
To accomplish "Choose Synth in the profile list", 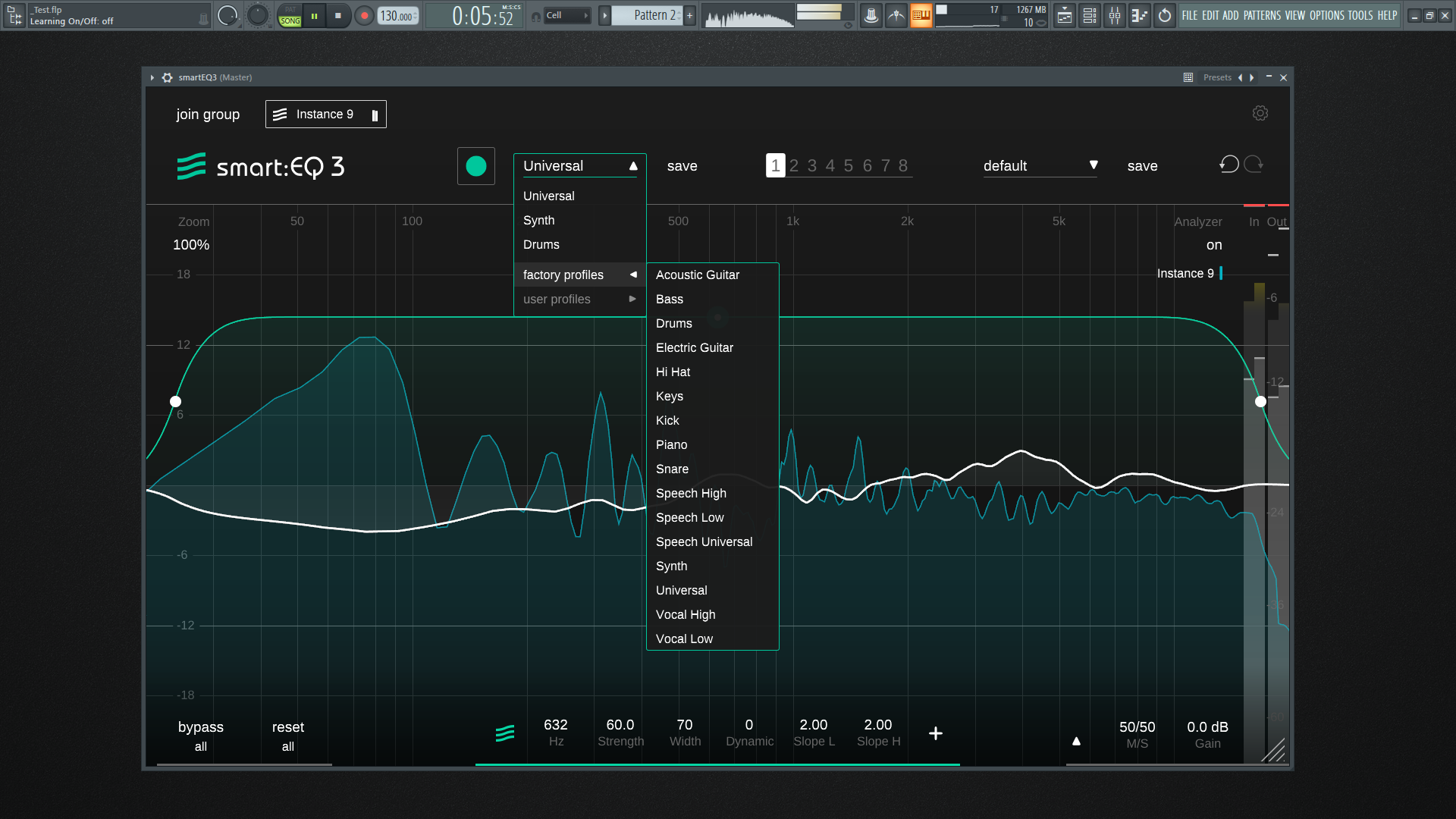I will pyautogui.click(x=539, y=220).
